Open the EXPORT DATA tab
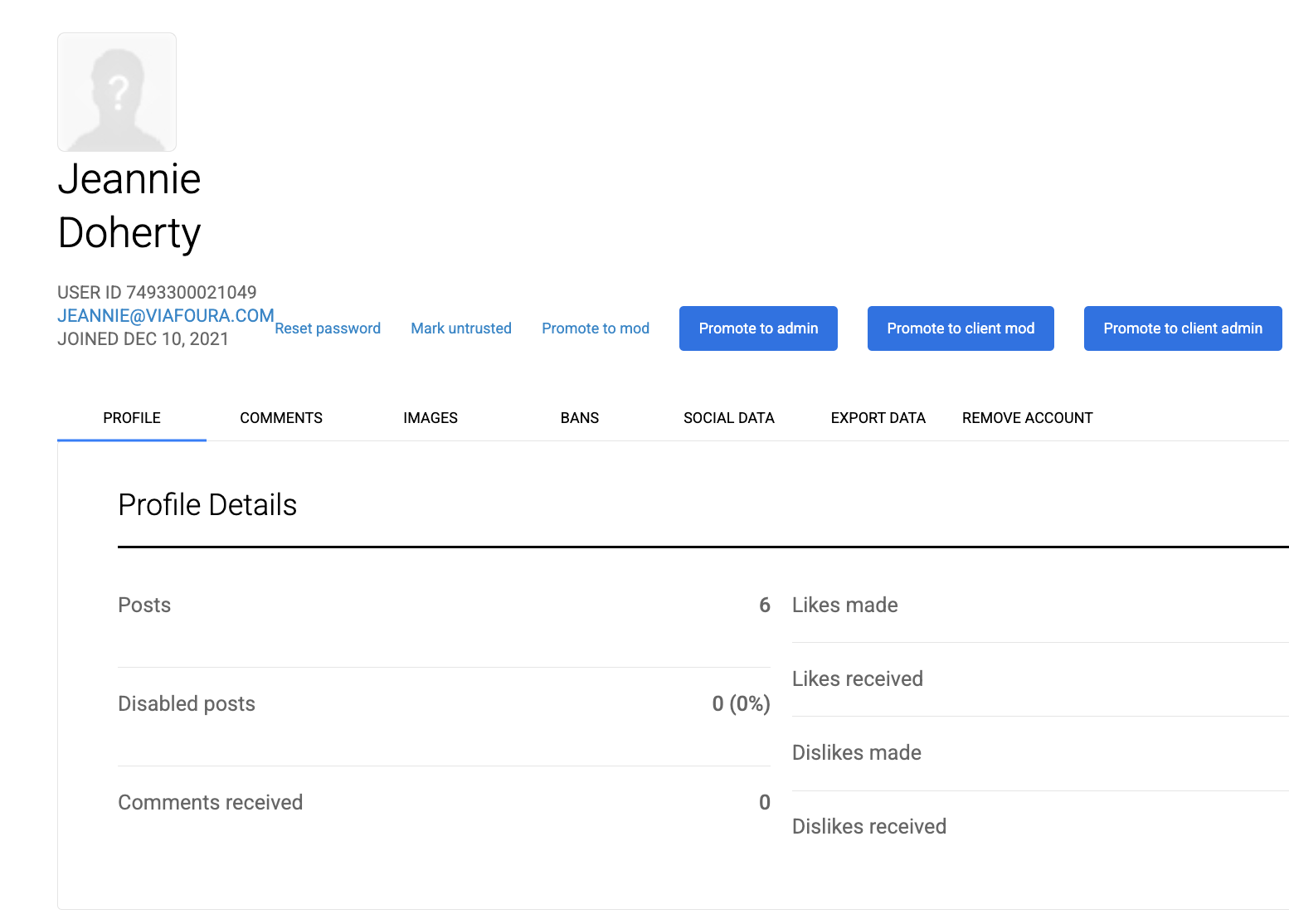 [x=878, y=418]
